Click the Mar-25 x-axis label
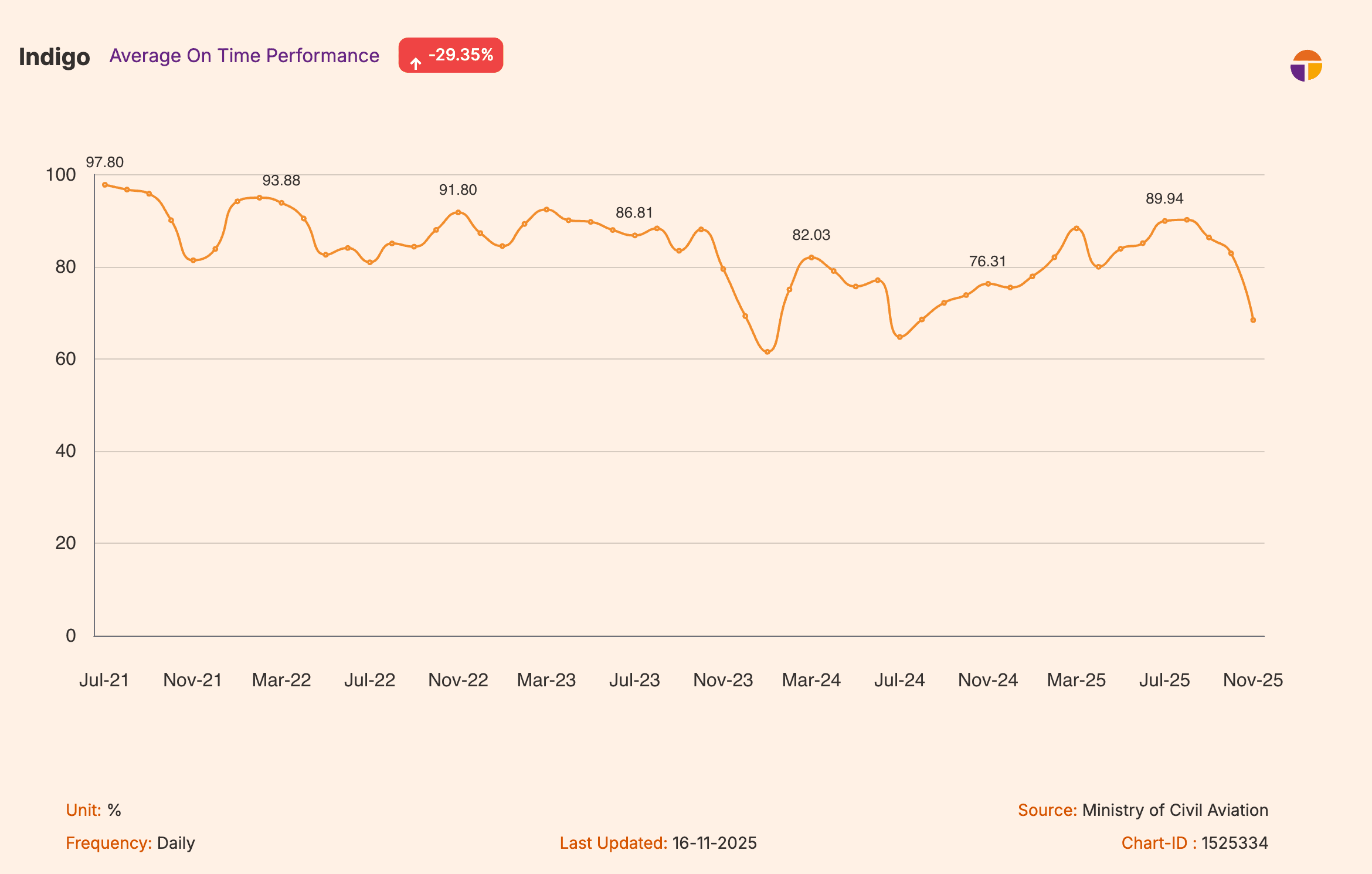1372x874 pixels. (x=1076, y=680)
